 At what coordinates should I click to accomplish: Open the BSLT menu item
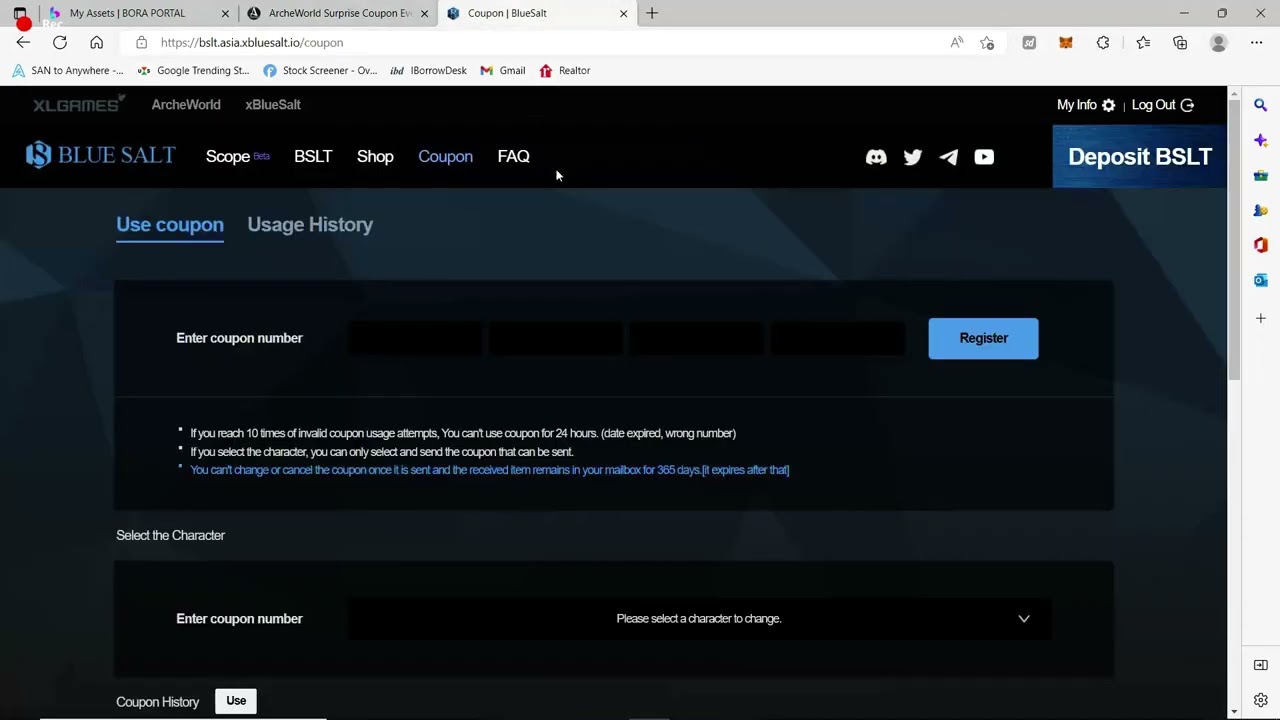point(313,156)
